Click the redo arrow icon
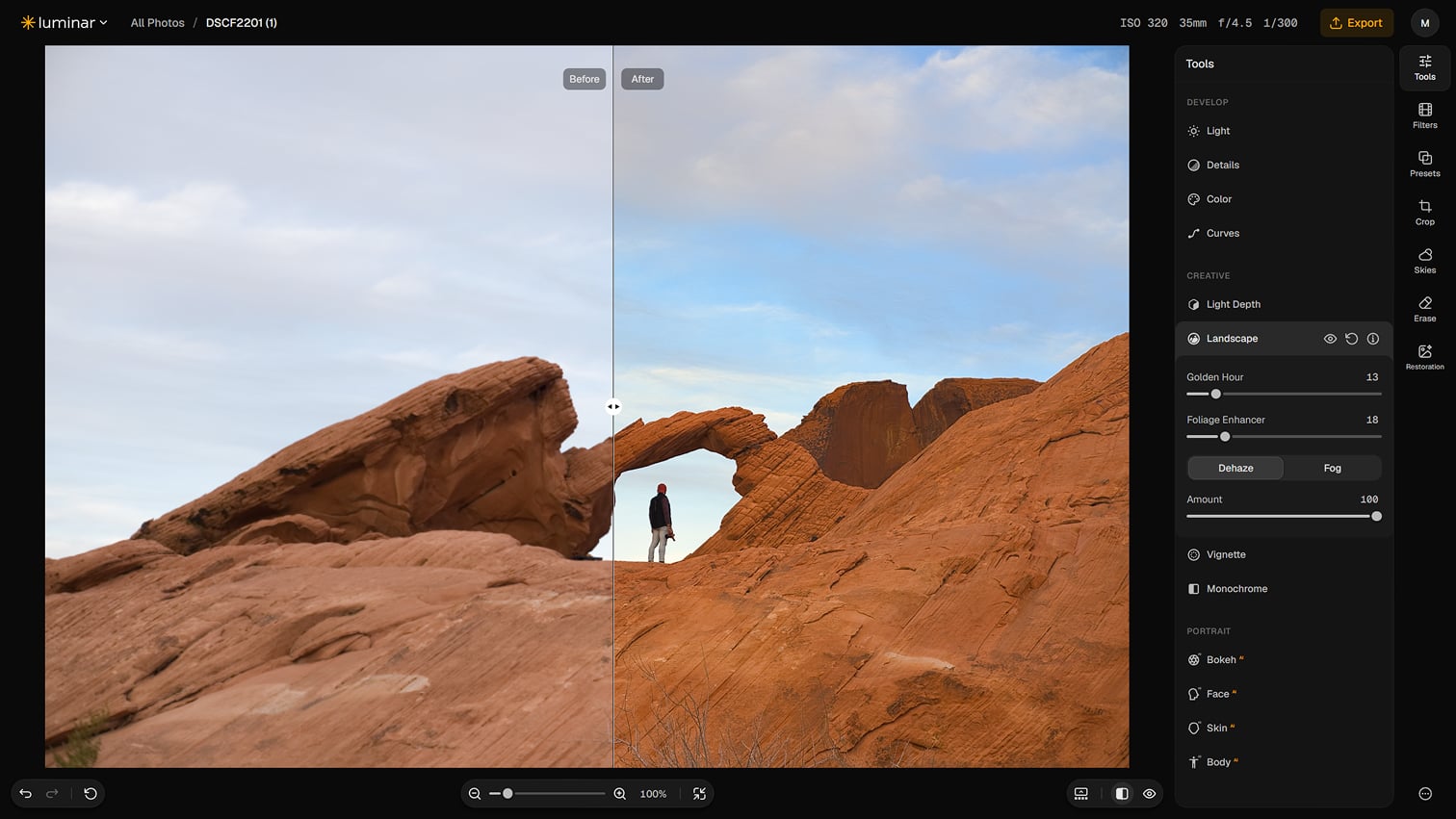The image size is (1456, 819). [52, 794]
